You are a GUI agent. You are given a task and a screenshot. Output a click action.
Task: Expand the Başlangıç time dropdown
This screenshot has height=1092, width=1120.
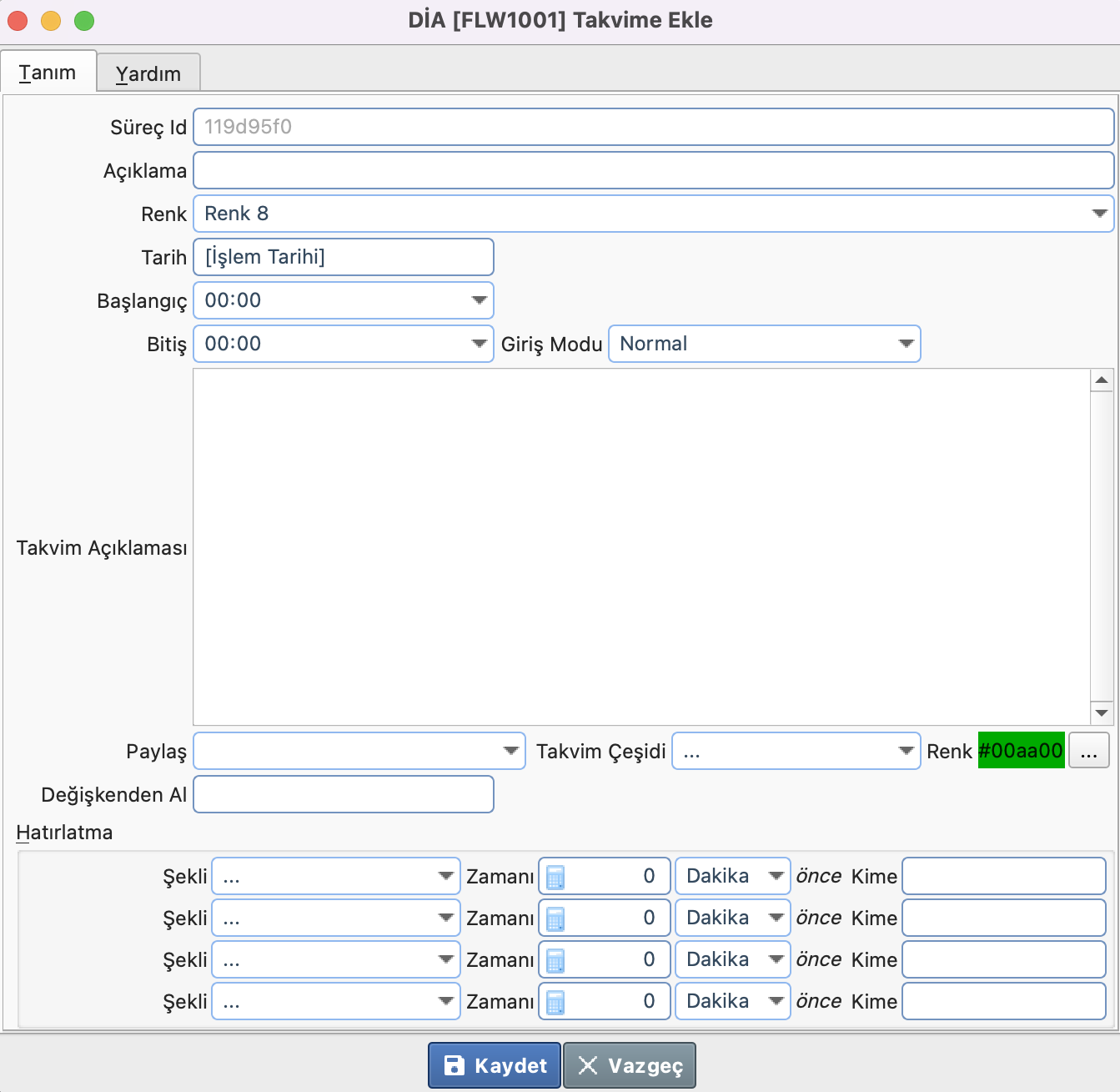[479, 300]
